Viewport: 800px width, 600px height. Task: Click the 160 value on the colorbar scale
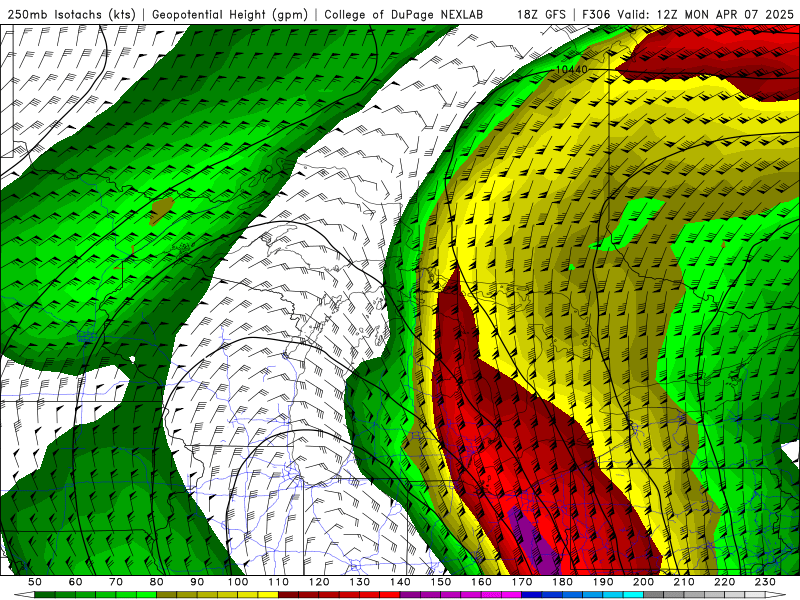[481, 582]
